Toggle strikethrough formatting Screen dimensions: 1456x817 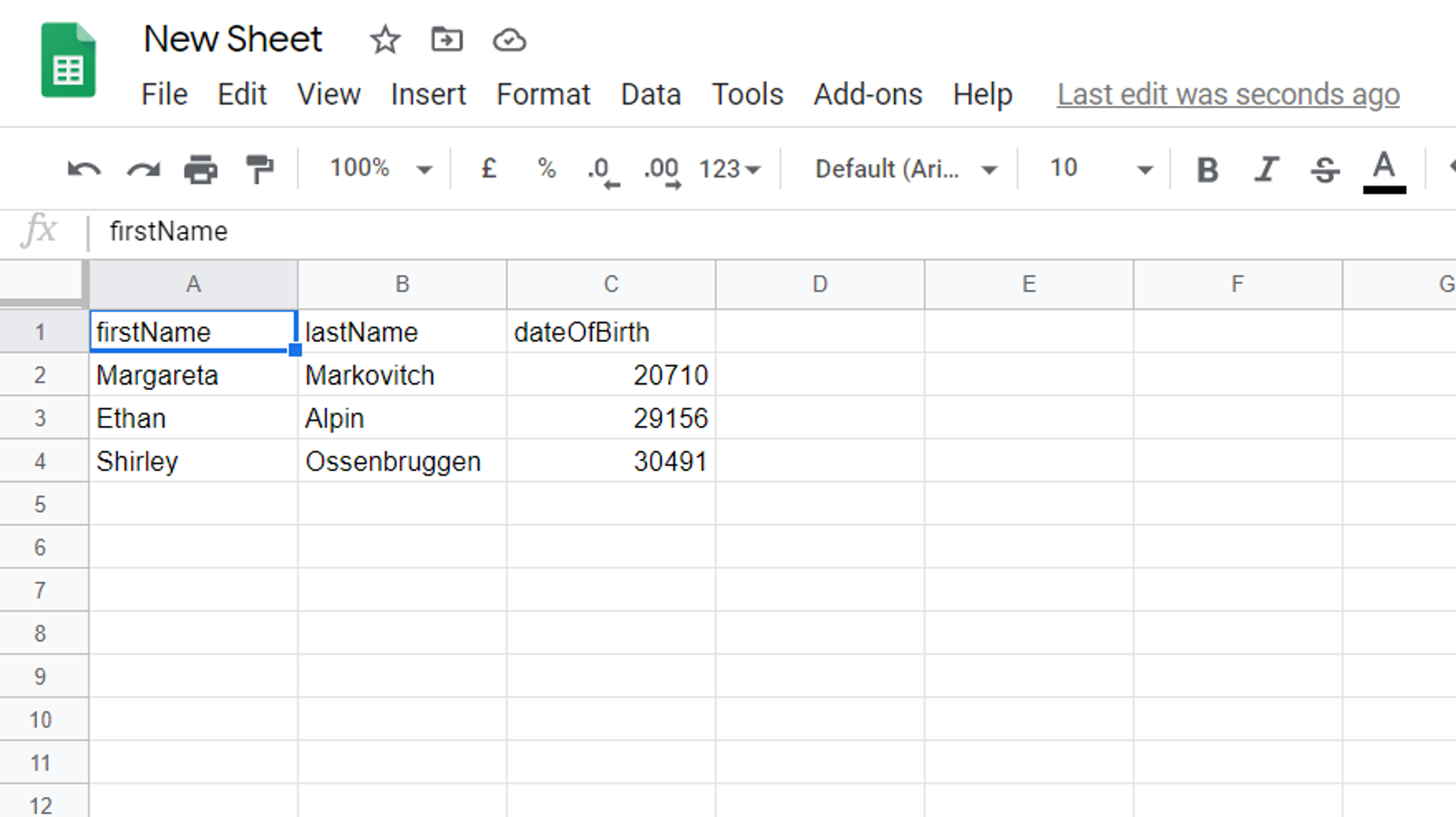pyautogui.click(x=1325, y=169)
